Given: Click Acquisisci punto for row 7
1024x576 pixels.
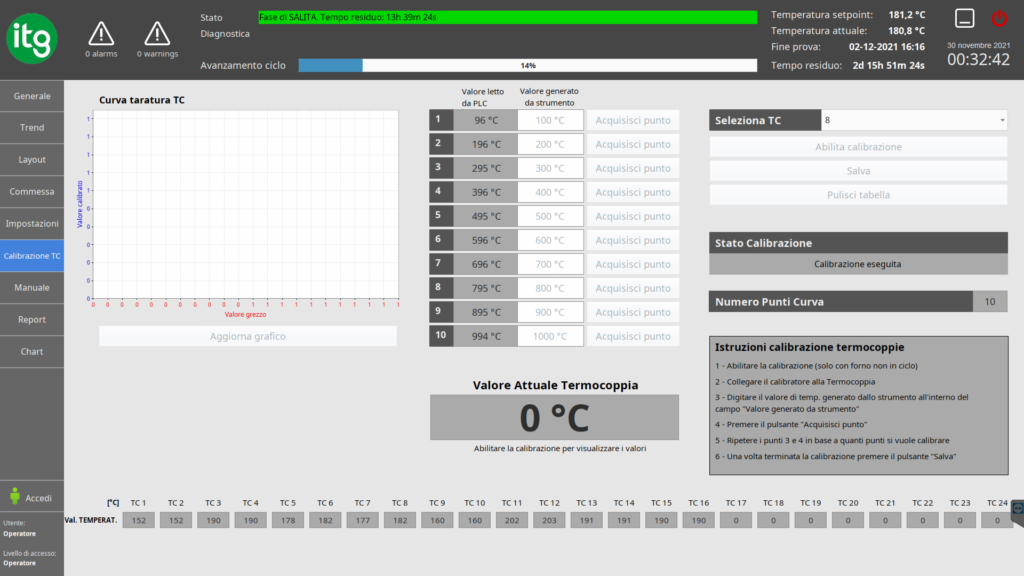Looking at the screenshot, I should pos(633,264).
